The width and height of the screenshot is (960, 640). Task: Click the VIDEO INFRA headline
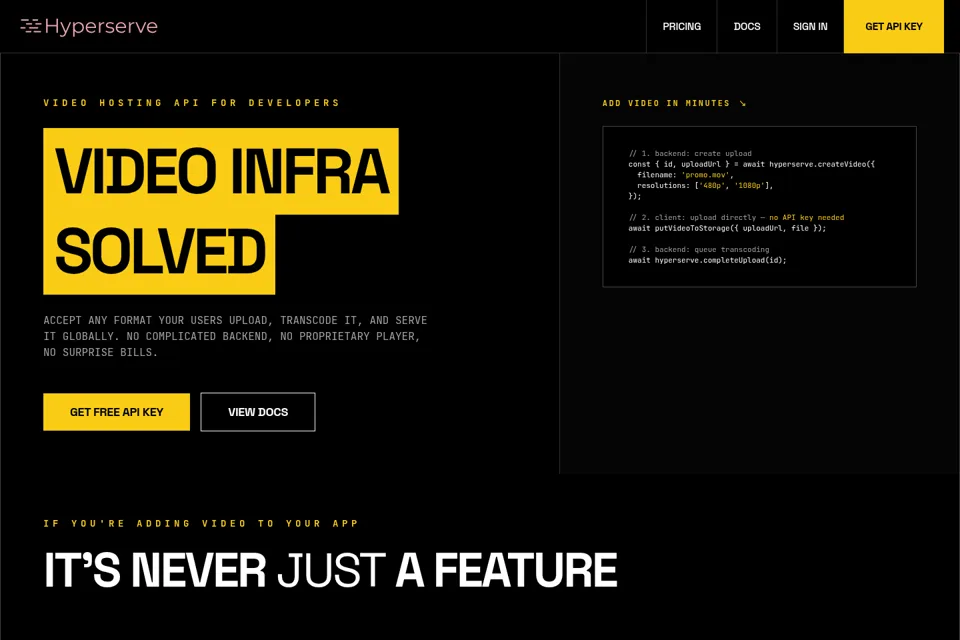[x=221, y=171]
